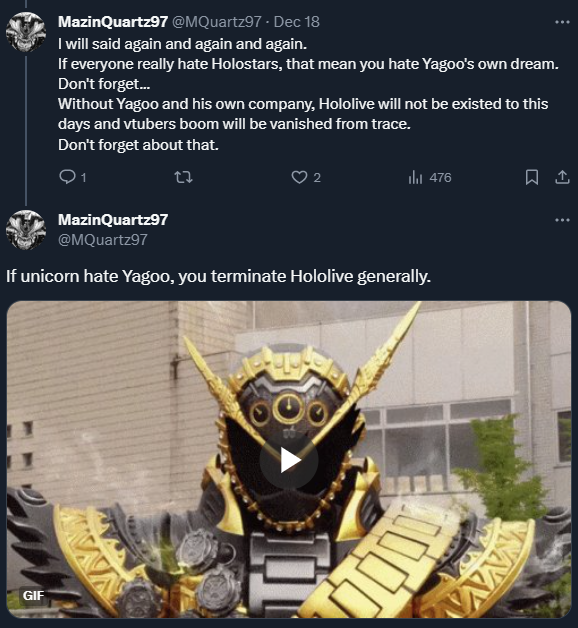Open the tweet text about Yagoo's dream
Viewport: 578px width, 628px height.
point(308,94)
